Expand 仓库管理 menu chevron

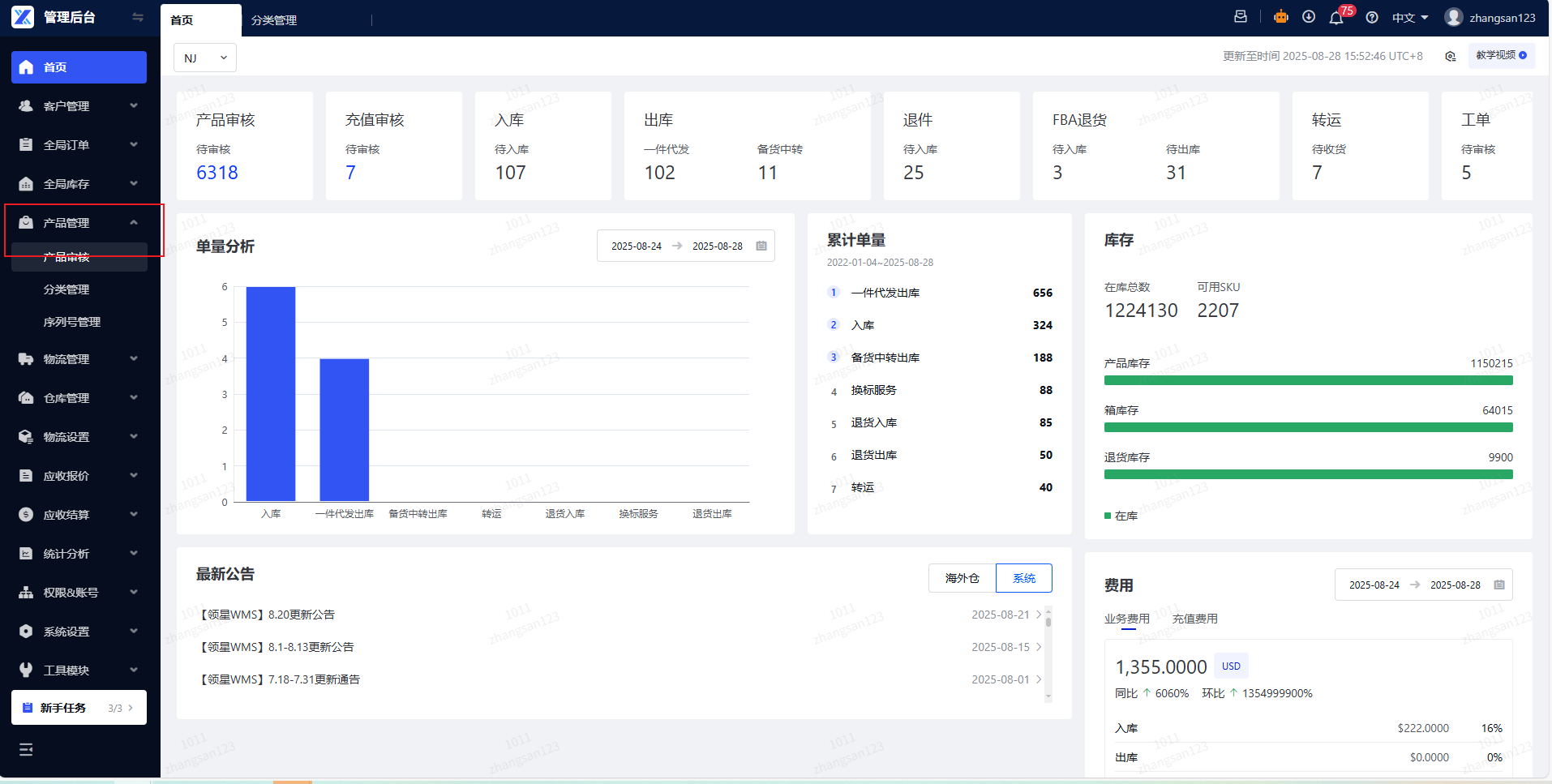point(134,397)
